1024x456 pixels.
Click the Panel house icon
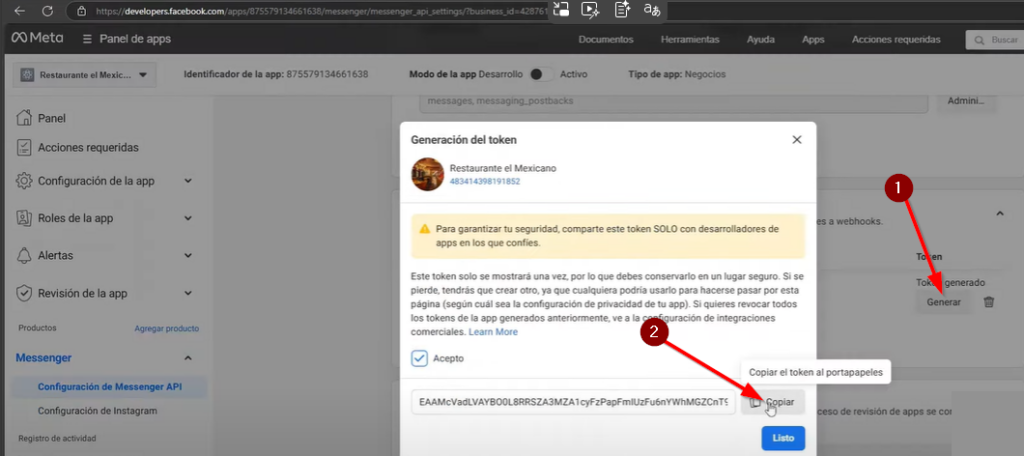pos(24,118)
